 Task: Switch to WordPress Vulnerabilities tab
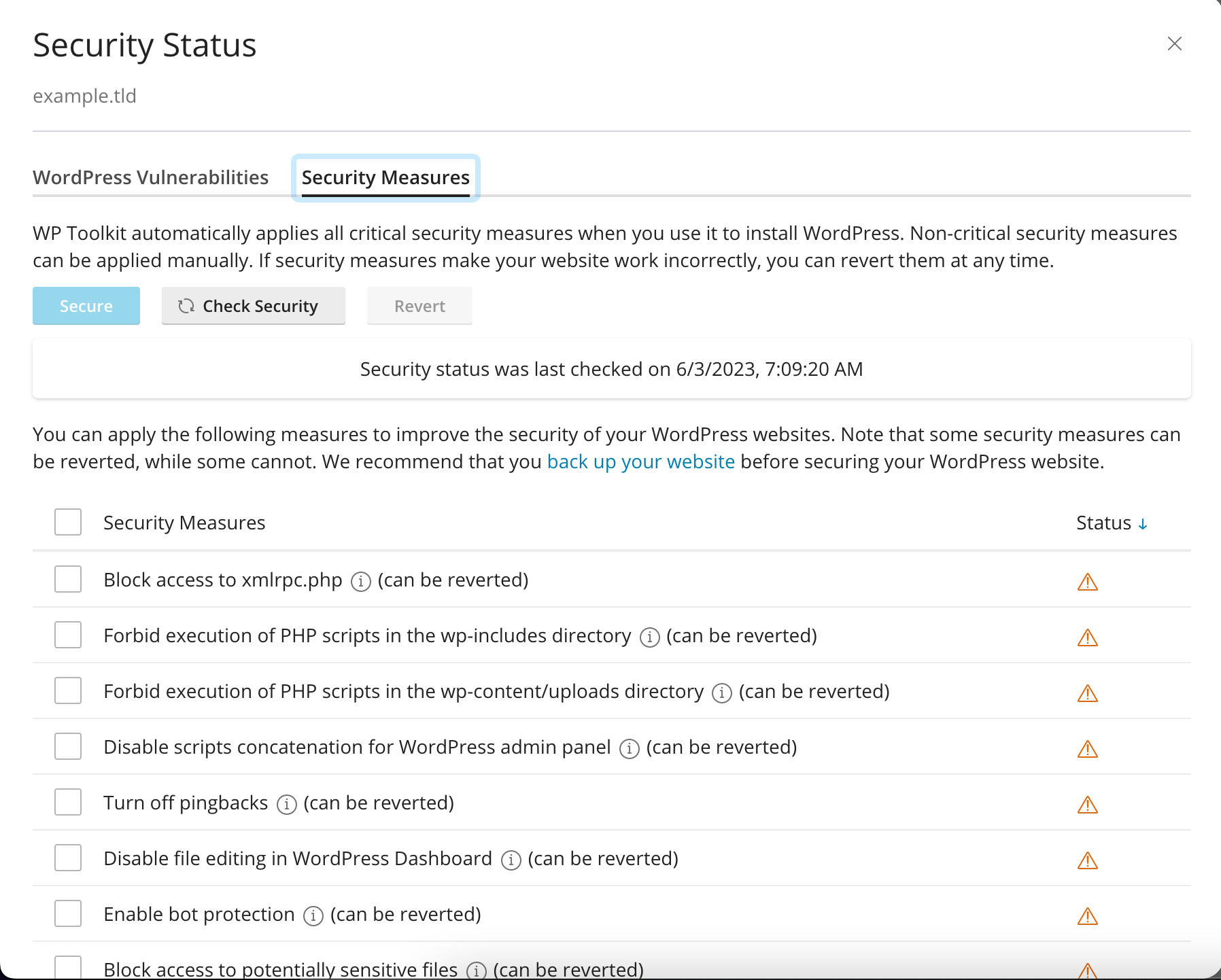(x=151, y=177)
